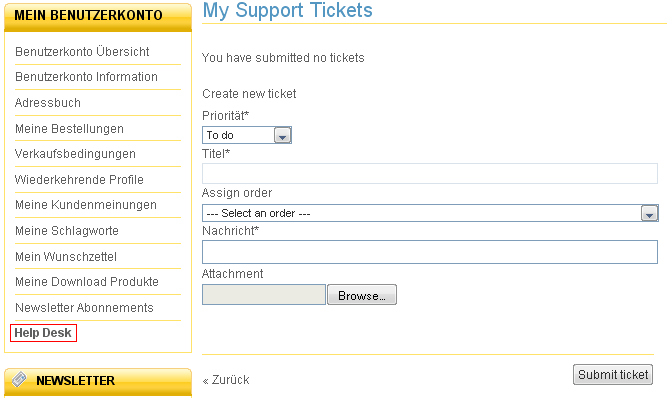This screenshot has width=670, height=398.
Task: View Meine Kundenmeinungen
Action: [86, 205]
